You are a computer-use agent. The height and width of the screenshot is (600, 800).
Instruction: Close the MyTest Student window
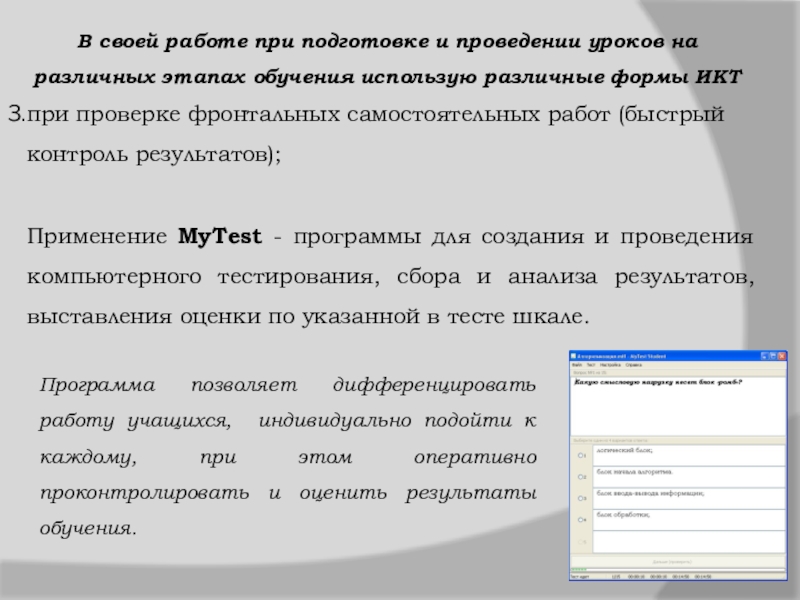pos(783,356)
